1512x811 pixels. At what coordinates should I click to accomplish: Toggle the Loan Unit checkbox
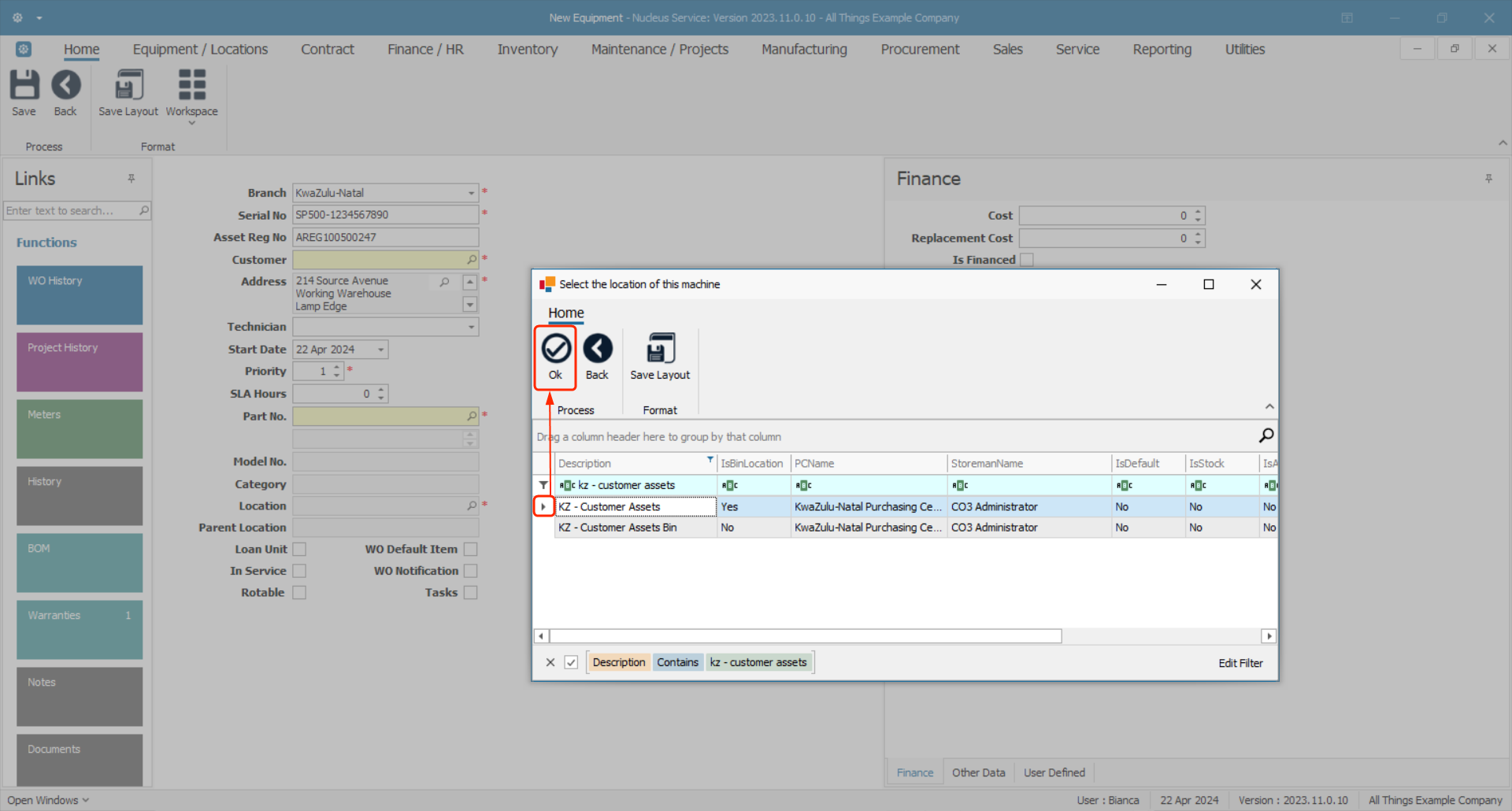[299, 549]
